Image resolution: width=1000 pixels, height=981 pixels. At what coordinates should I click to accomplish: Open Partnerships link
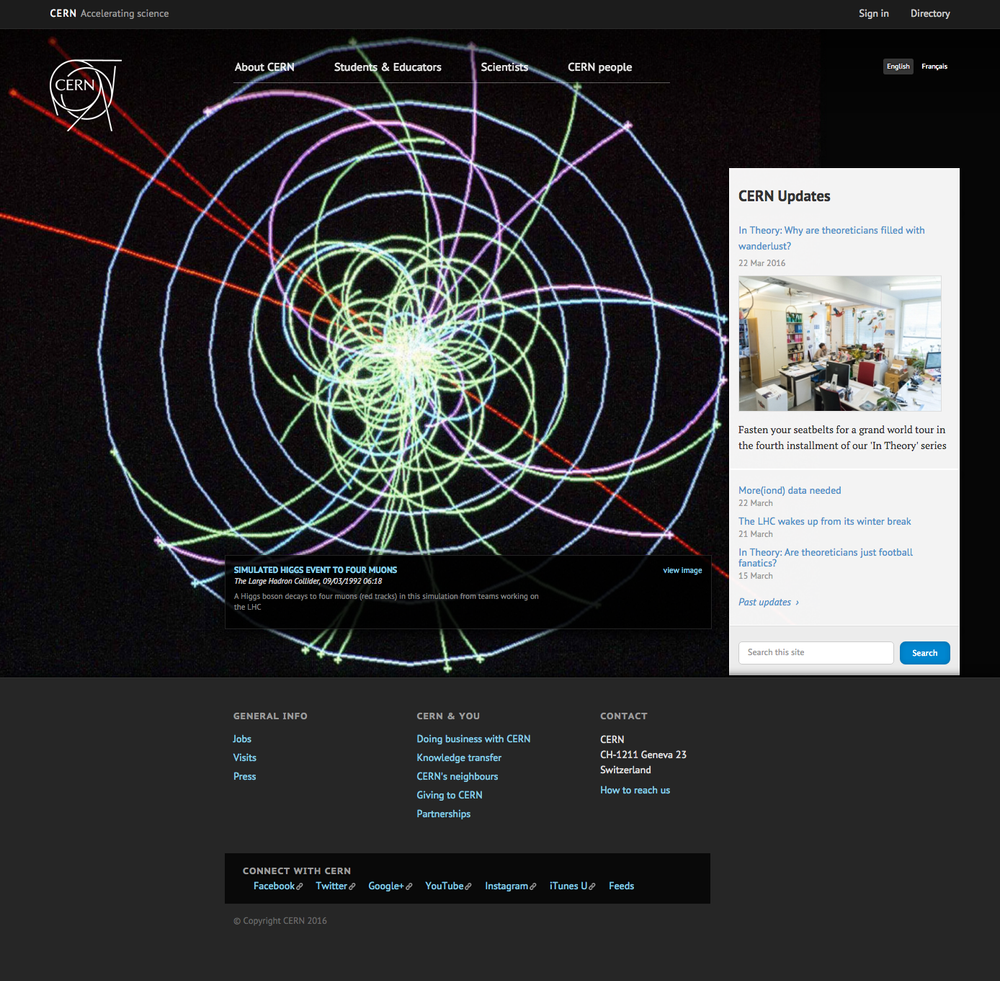443,813
